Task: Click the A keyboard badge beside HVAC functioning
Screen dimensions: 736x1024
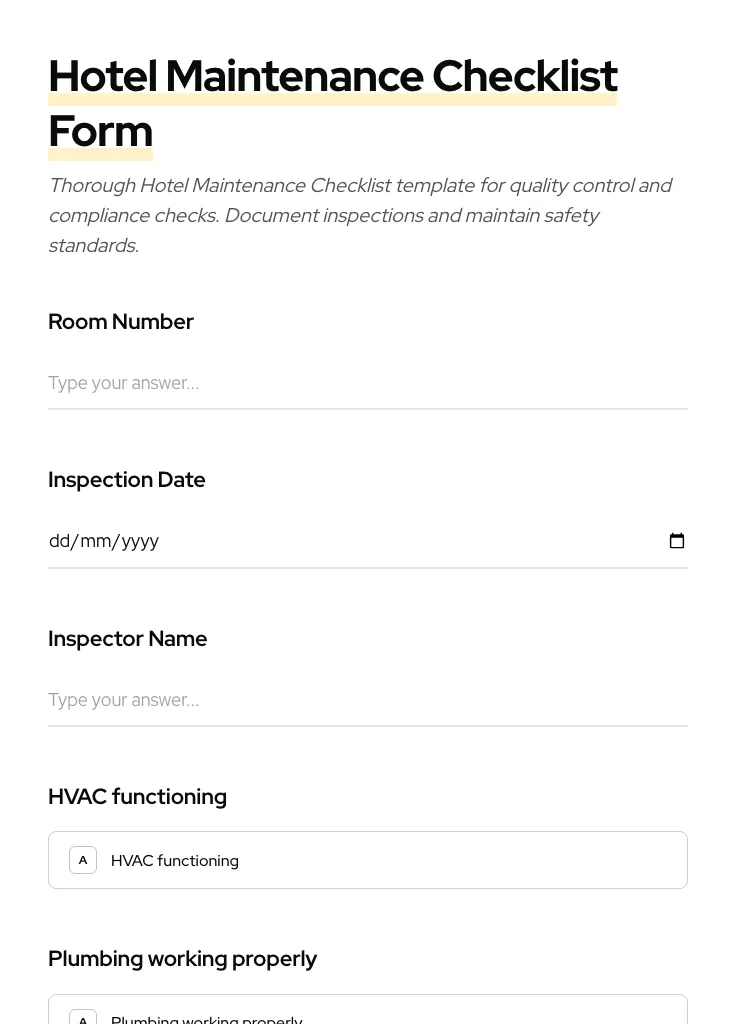Action: click(83, 859)
